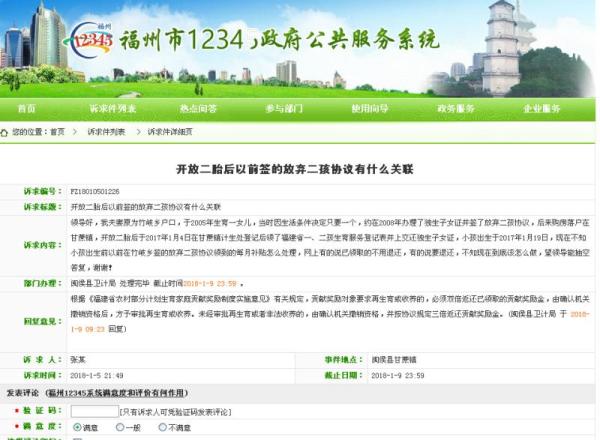Switch to the 热点问答 tab

[x=197, y=108]
